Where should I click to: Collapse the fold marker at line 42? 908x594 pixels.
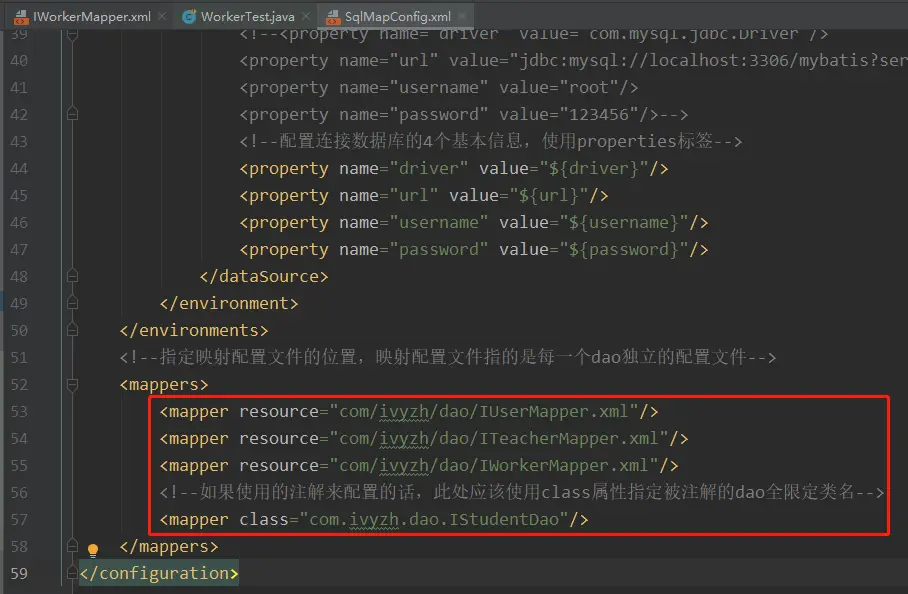72,113
